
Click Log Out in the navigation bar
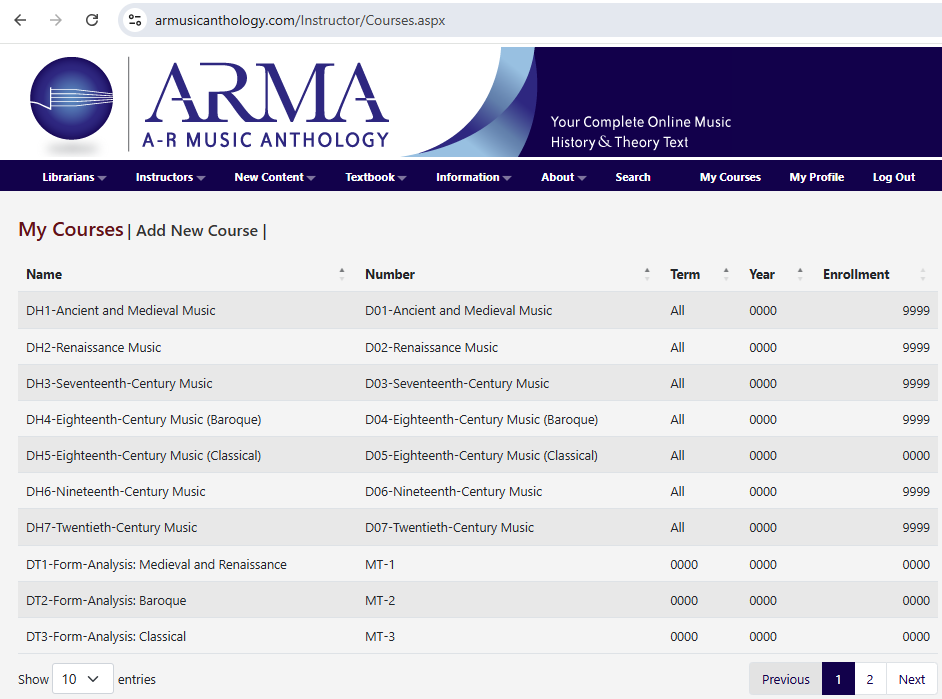pos(893,177)
